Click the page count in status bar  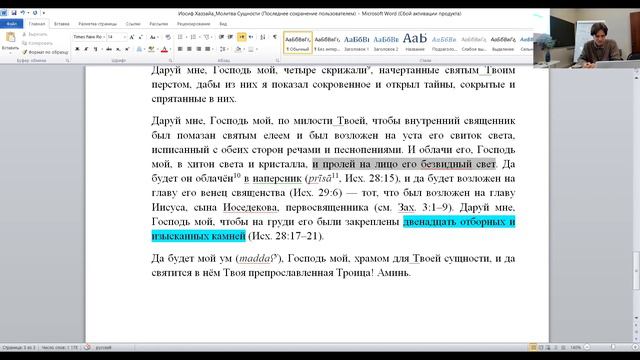(x=19, y=347)
